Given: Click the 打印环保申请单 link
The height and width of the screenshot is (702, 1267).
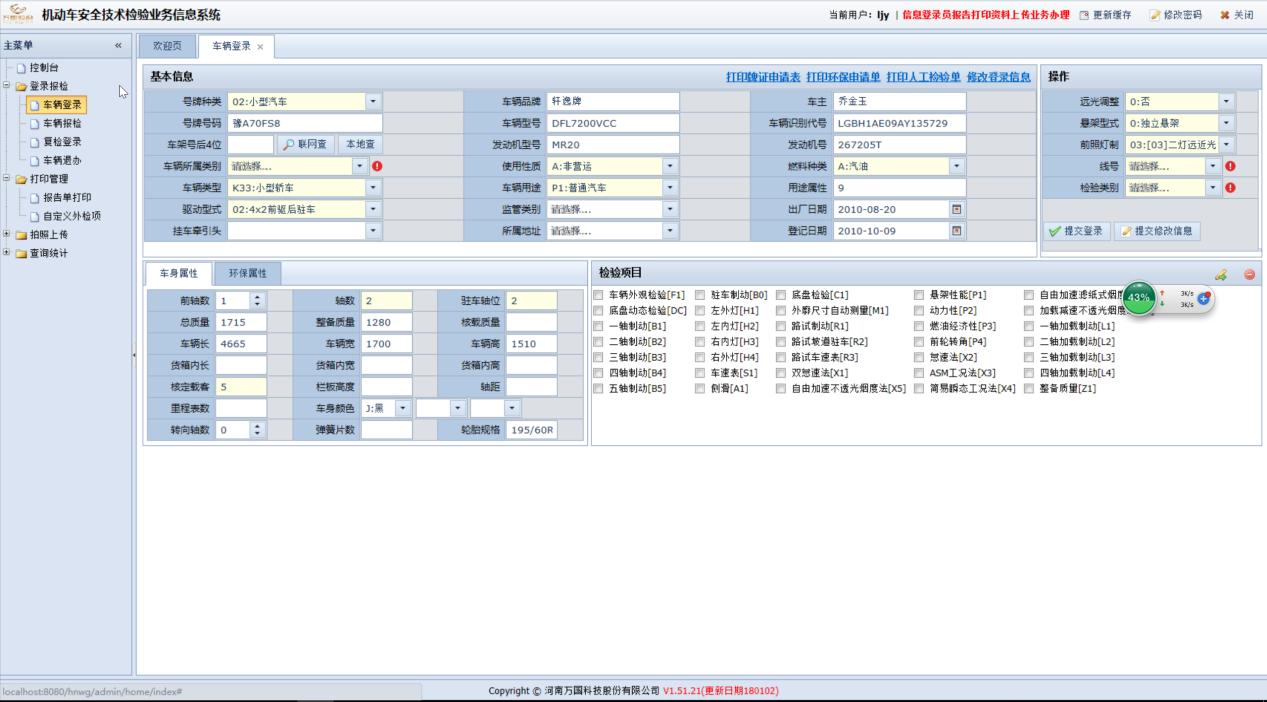Looking at the screenshot, I should tap(843, 77).
